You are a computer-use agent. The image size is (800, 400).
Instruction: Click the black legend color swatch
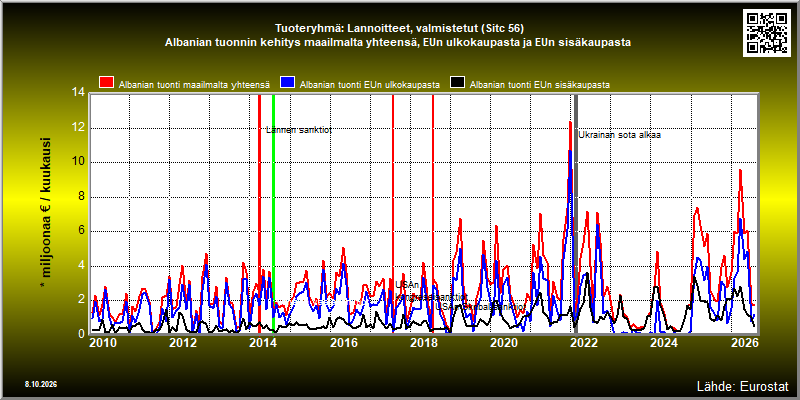tap(457, 83)
